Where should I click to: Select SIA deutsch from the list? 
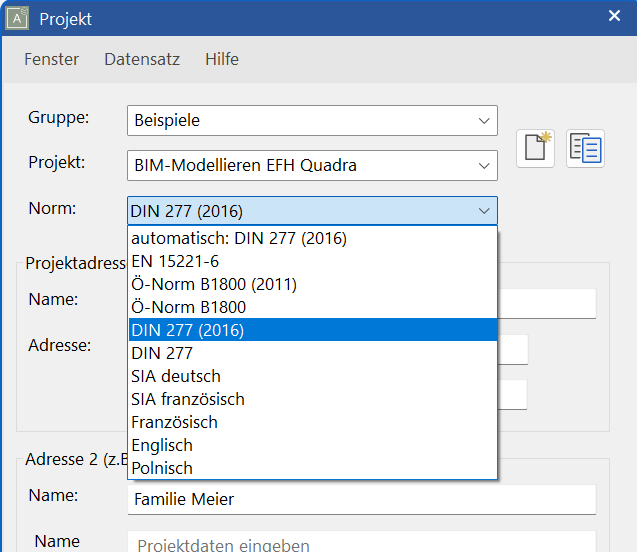pos(176,376)
